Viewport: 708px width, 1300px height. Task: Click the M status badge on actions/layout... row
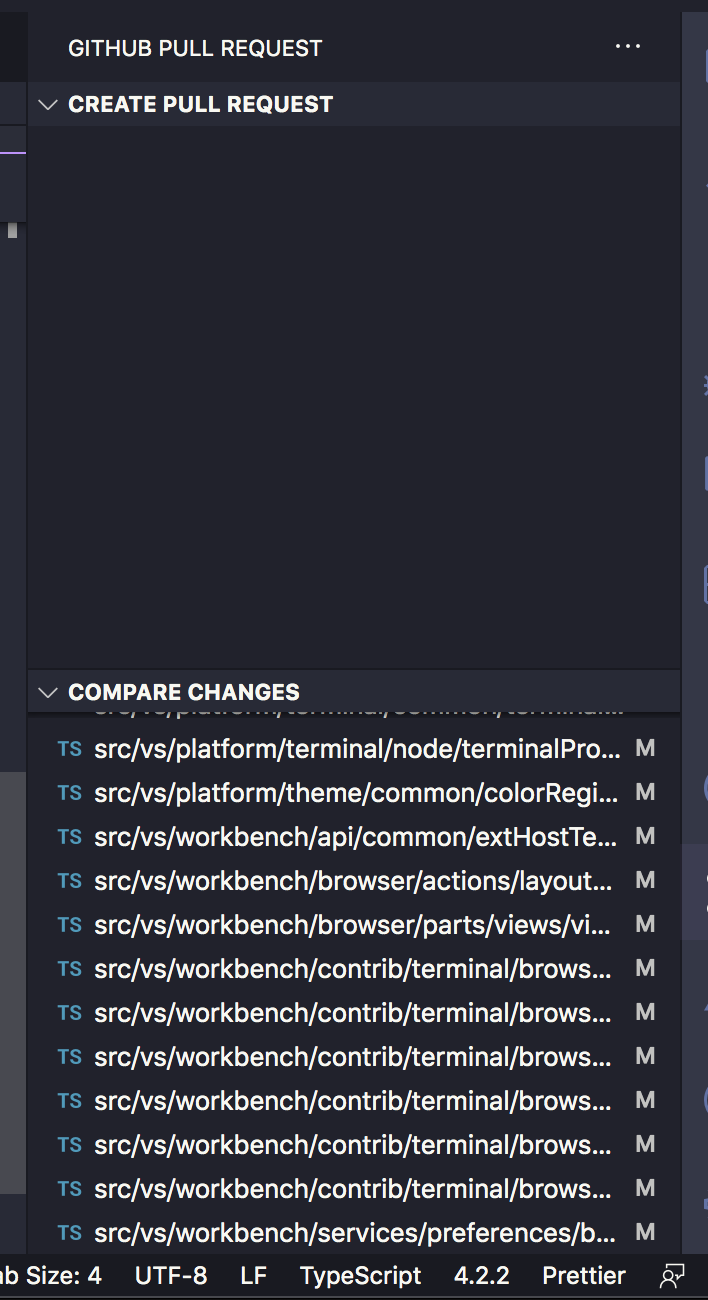point(645,881)
